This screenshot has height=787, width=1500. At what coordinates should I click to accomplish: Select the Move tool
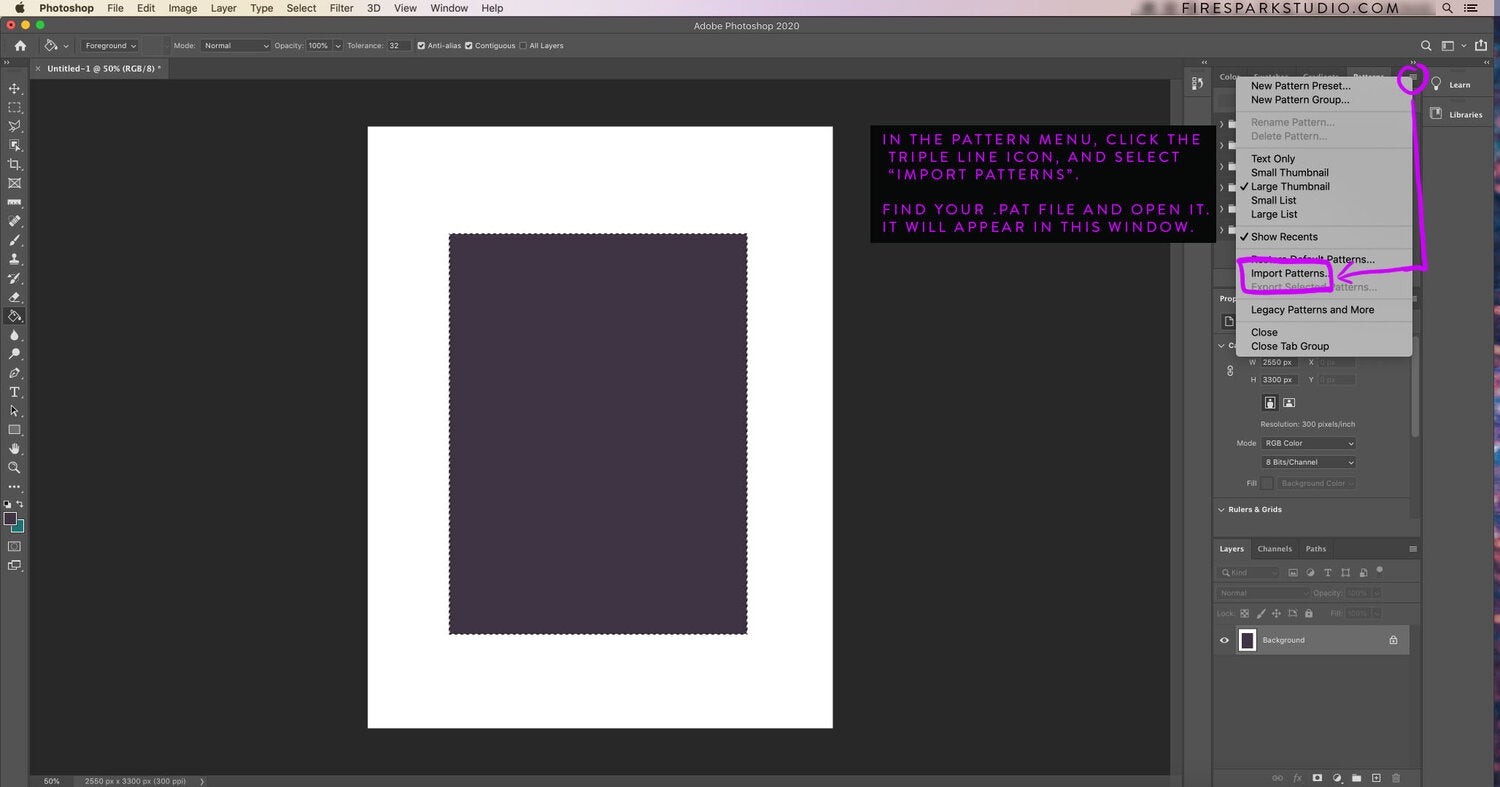pyautogui.click(x=14, y=87)
